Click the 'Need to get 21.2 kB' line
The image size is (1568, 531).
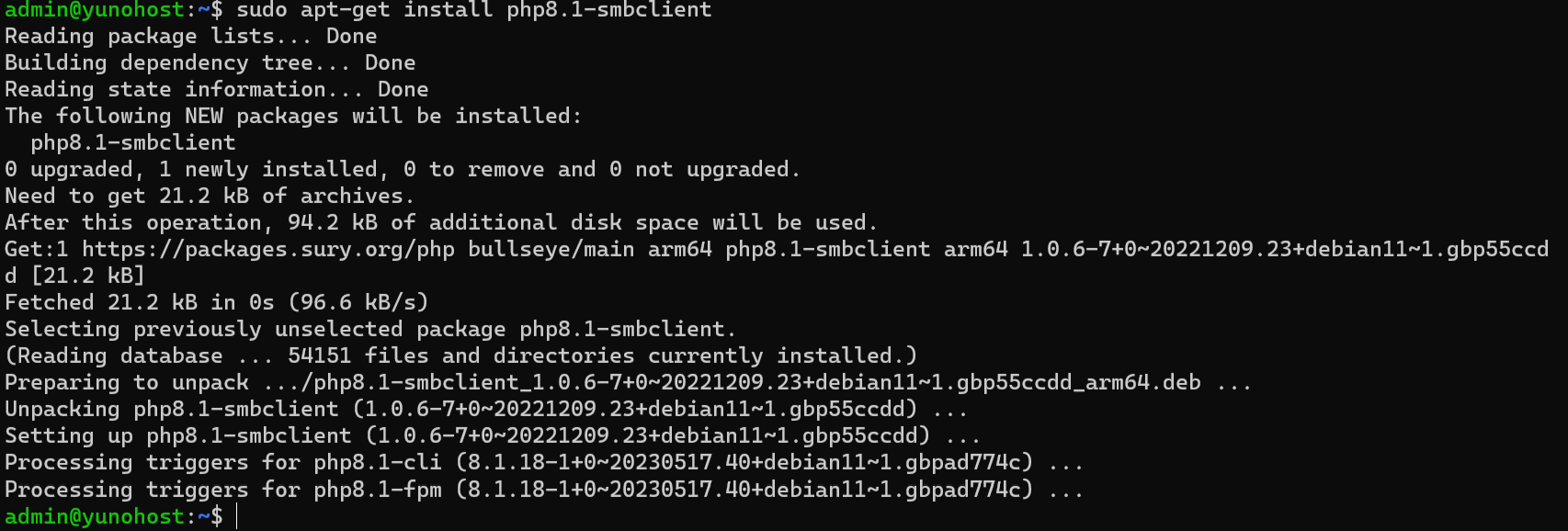[210, 196]
